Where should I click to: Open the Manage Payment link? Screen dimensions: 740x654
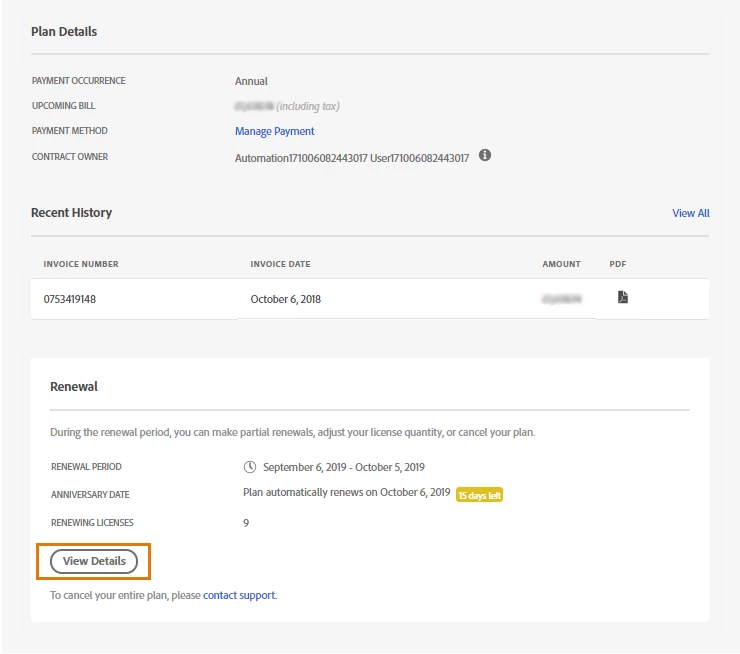point(274,131)
